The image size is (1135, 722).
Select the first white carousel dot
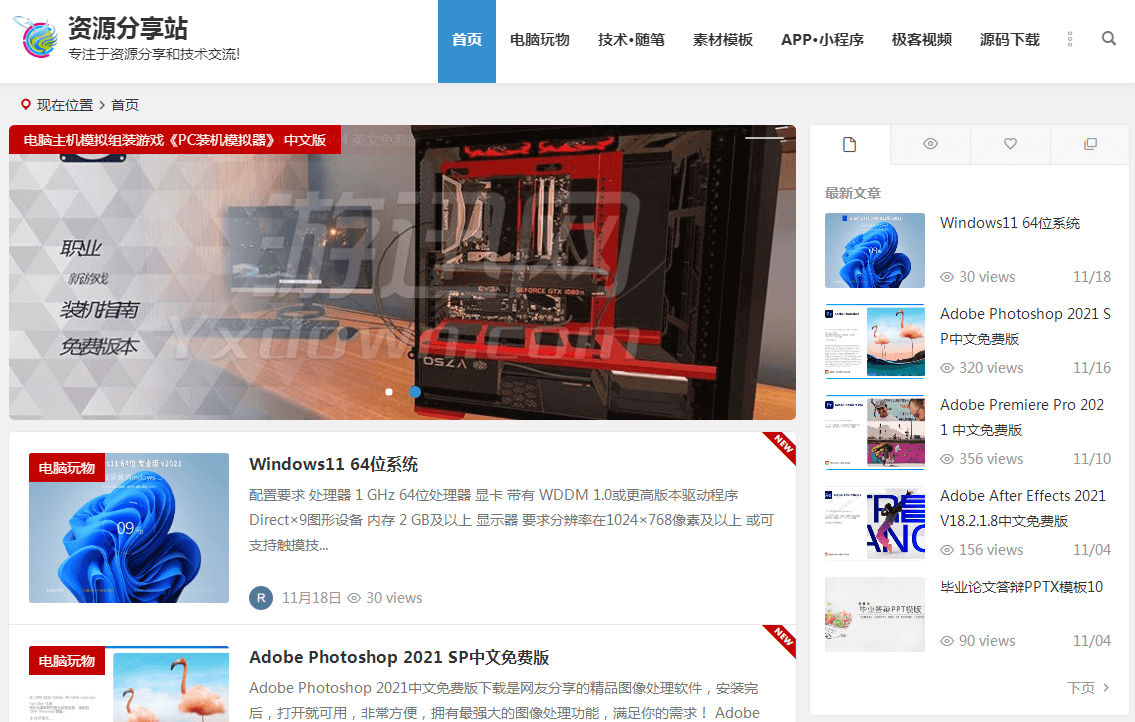click(389, 392)
